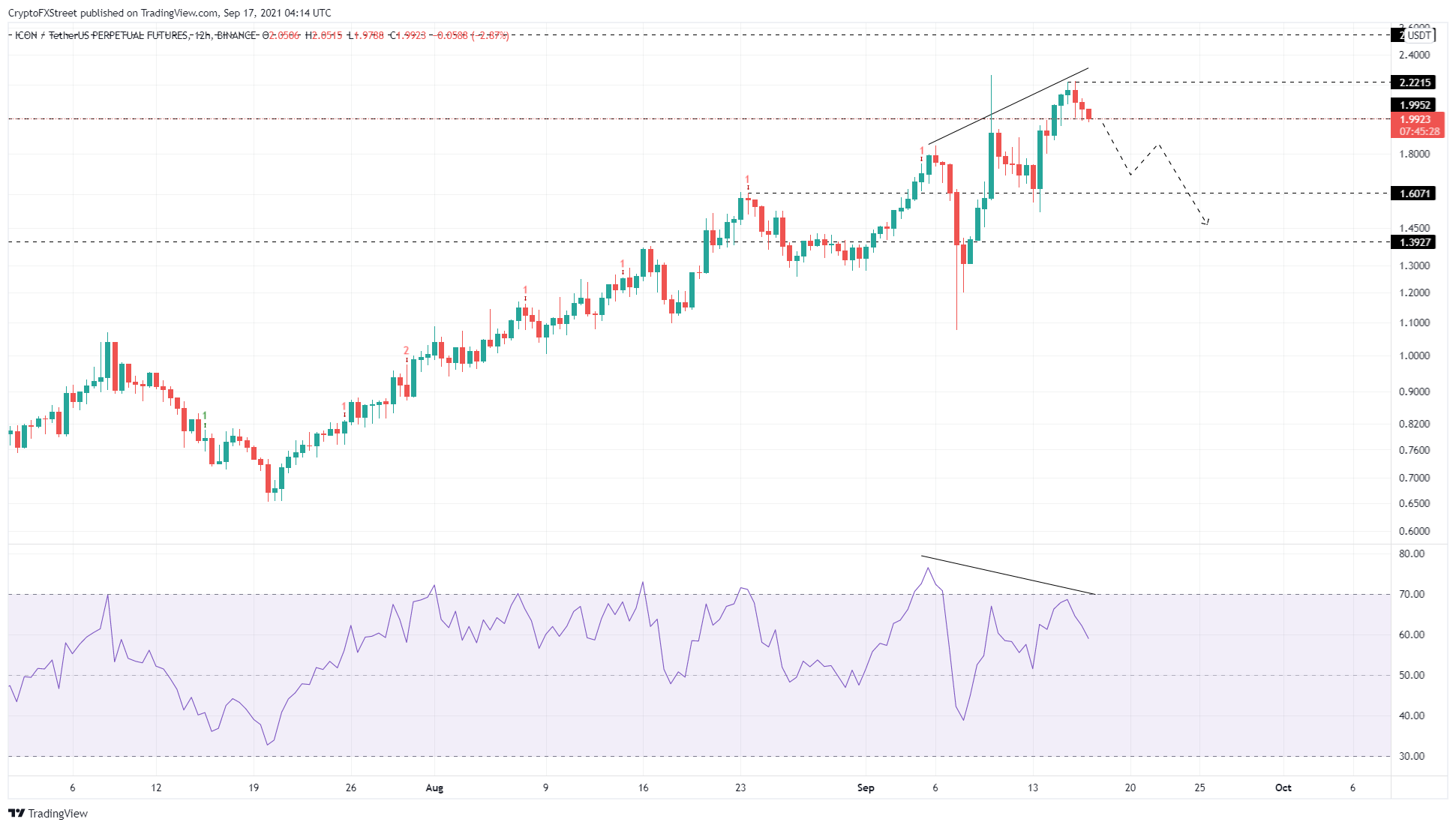Click the 16 date label on time axis
The height and width of the screenshot is (828, 1456).
pyautogui.click(x=643, y=788)
